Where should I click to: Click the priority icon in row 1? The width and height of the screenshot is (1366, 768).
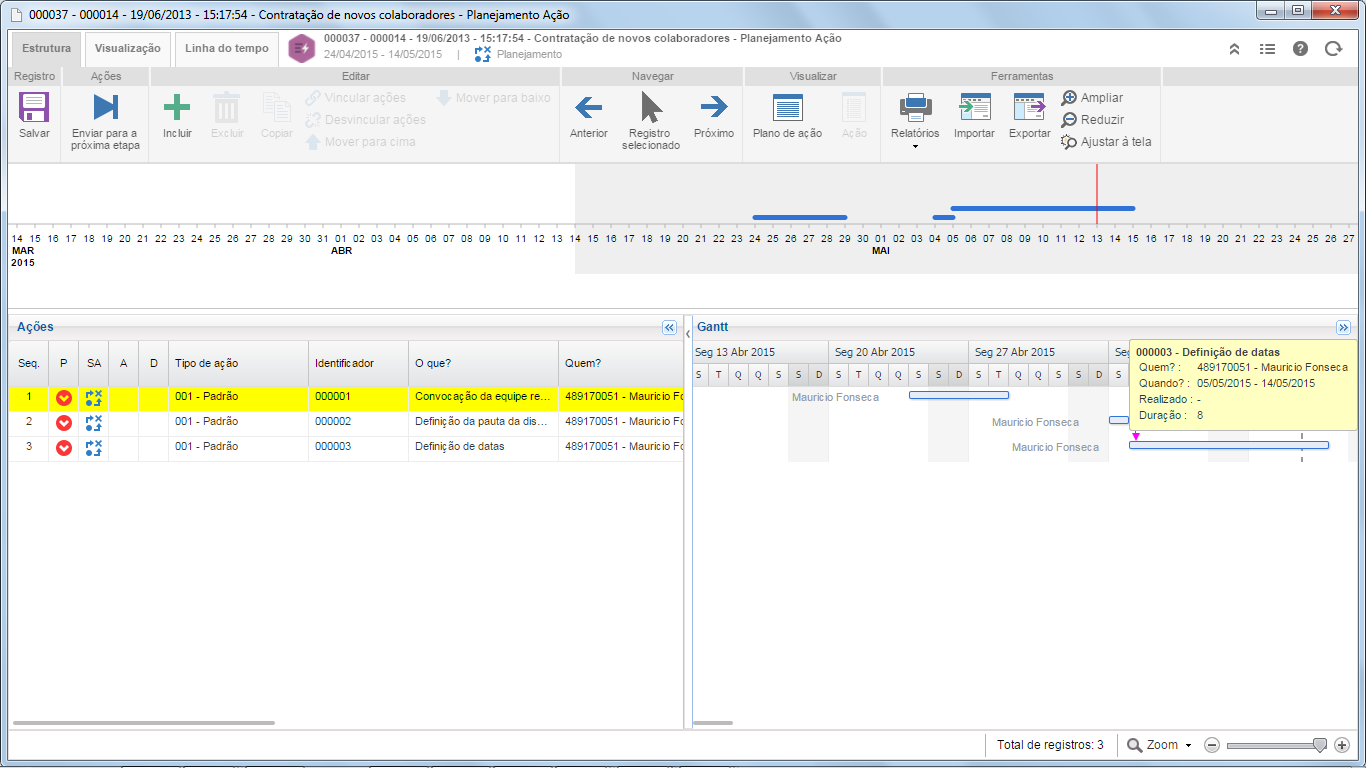click(64, 398)
